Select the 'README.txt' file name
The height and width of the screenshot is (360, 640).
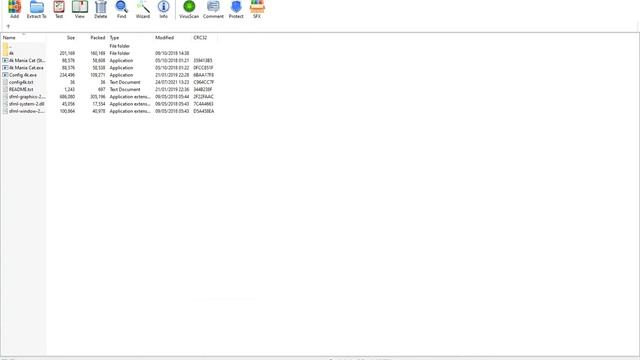click(21, 89)
